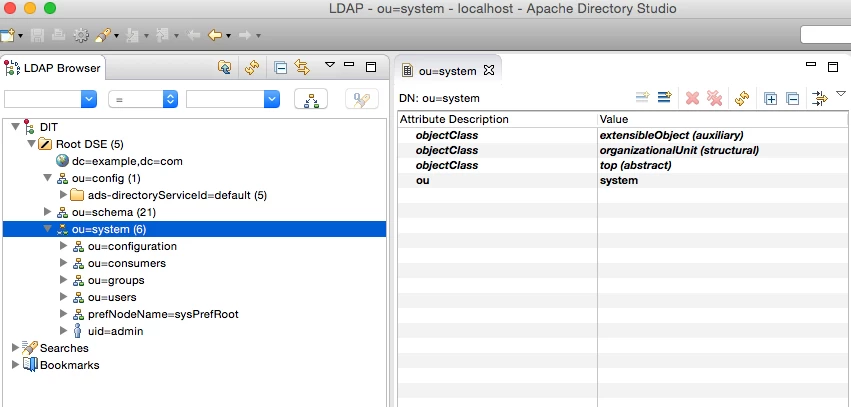The image size is (851, 407).
Task: Open the Back history dropdown arrow
Action: tap(228, 36)
